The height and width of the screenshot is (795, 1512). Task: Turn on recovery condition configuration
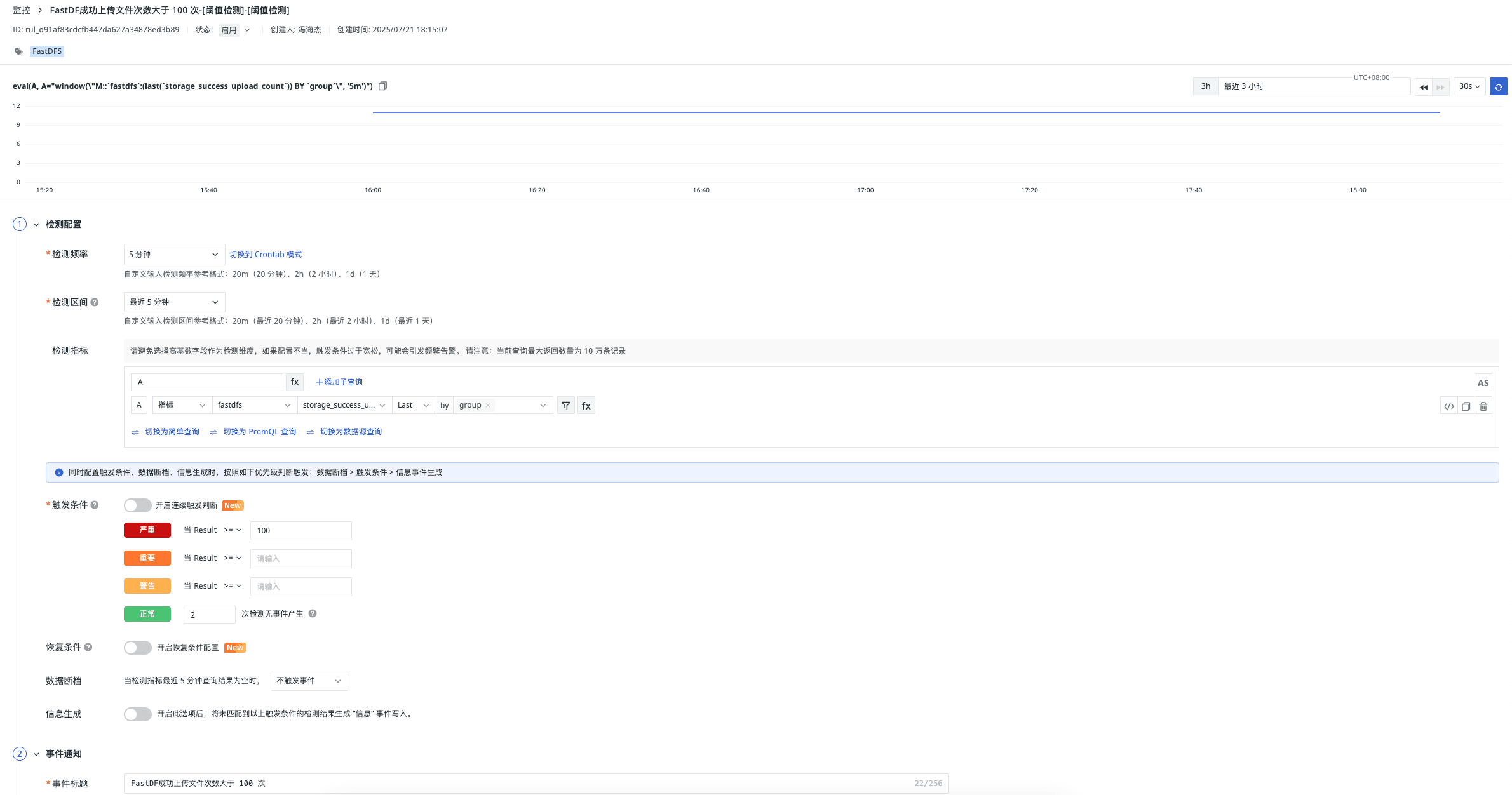point(137,648)
